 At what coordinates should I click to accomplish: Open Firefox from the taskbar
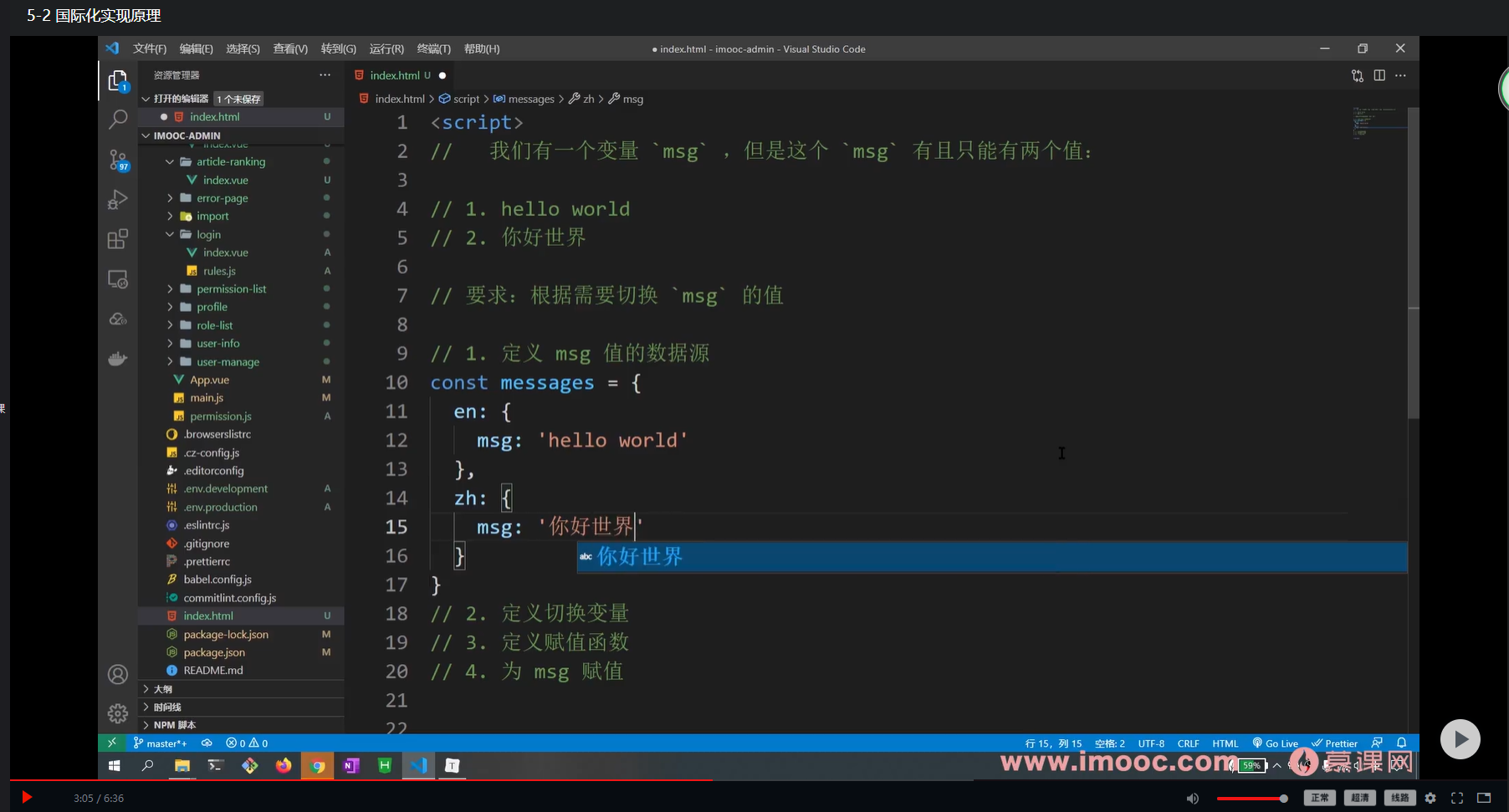pos(284,765)
